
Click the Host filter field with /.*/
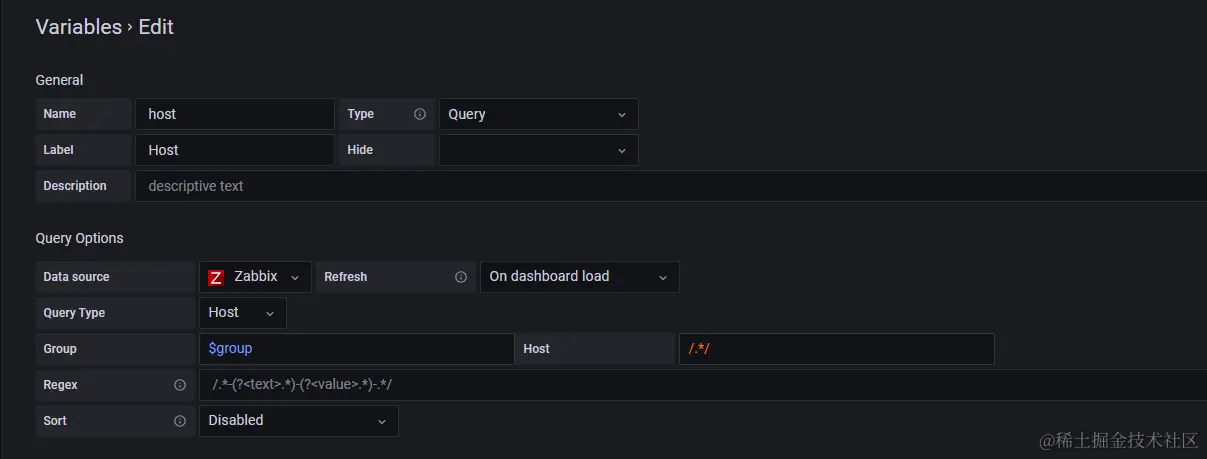click(x=836, y=349)
